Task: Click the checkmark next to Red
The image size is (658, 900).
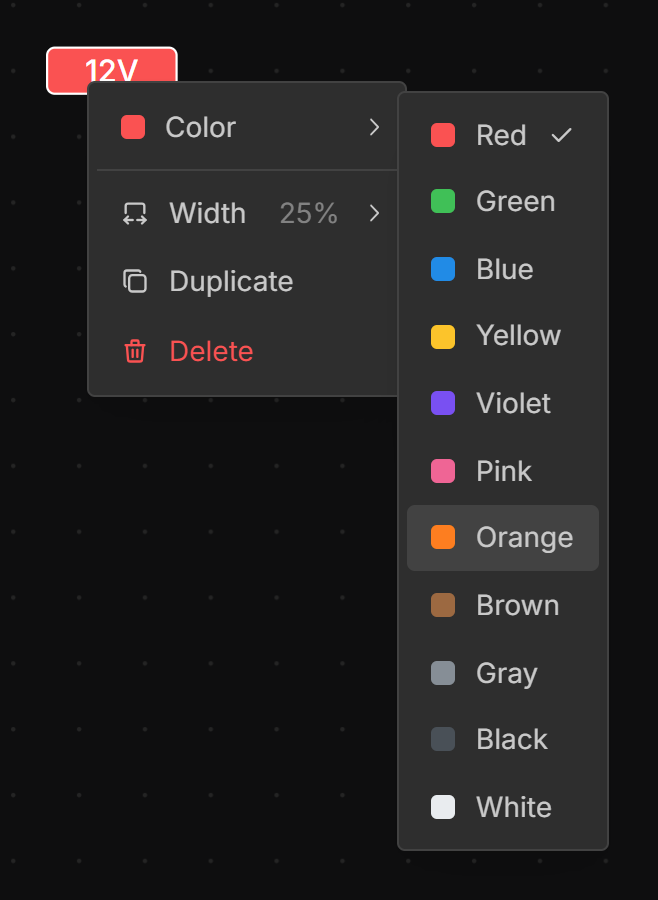Action: pos(562,135)
